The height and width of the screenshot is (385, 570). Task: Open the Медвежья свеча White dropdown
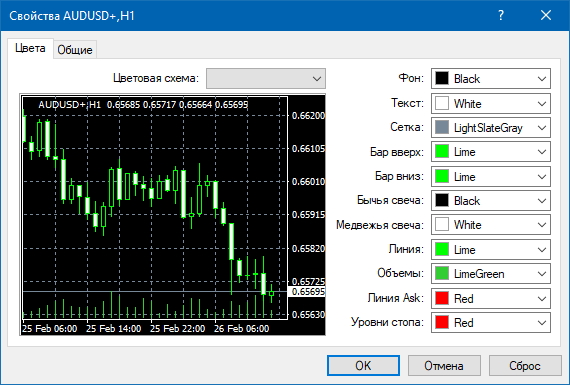491,225
